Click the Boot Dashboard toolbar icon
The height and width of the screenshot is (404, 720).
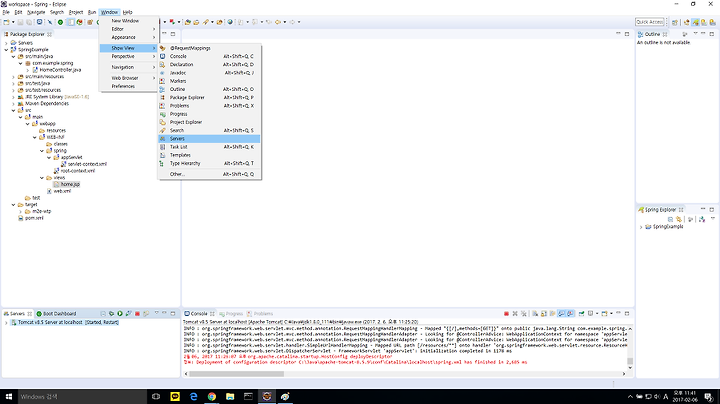click(60, 22)
